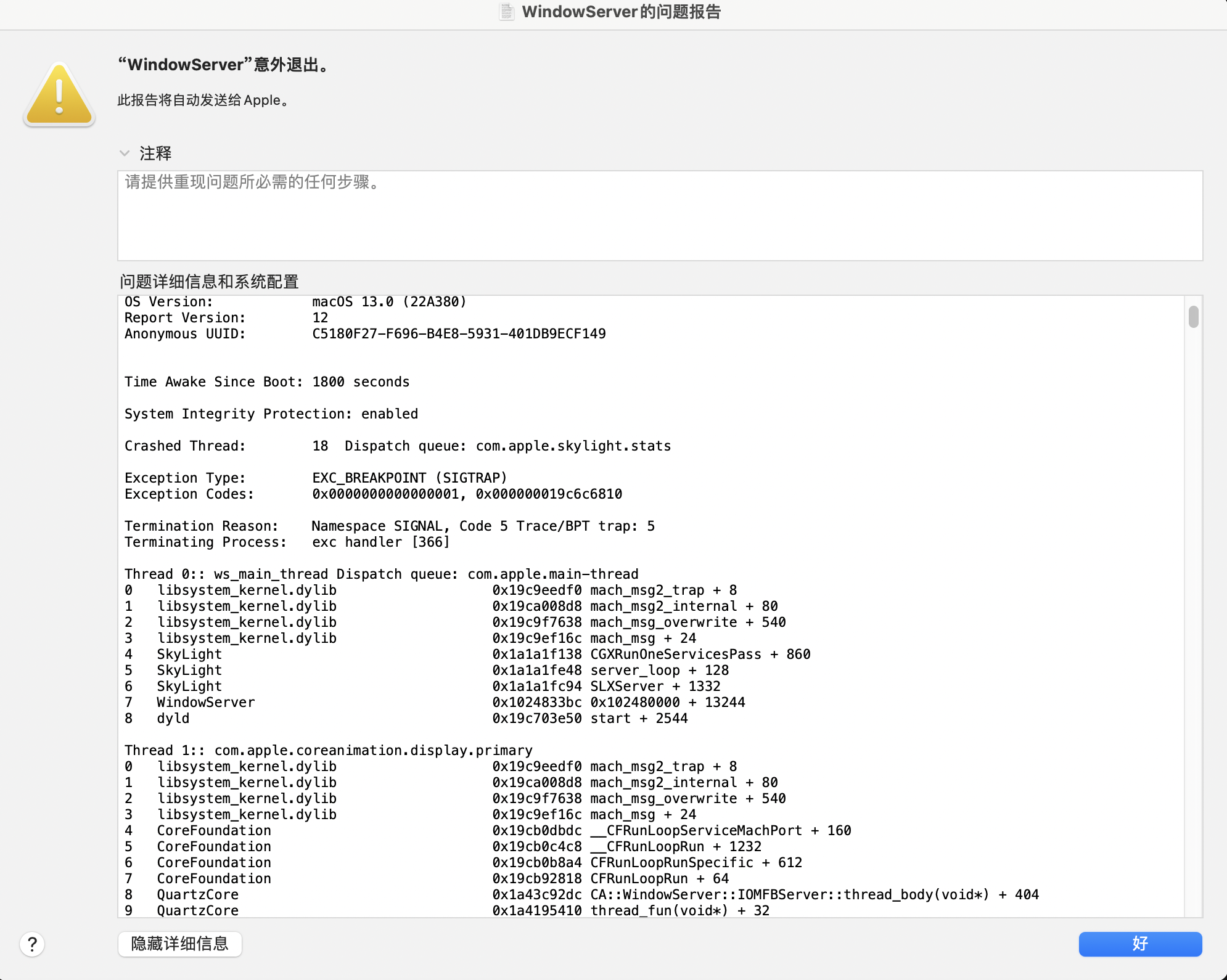Image resolution: width=1227 pixels, height=980 pixels.
Task: Click the 此报告将自动发送给 Apple text
Action: tap(203, 100)
